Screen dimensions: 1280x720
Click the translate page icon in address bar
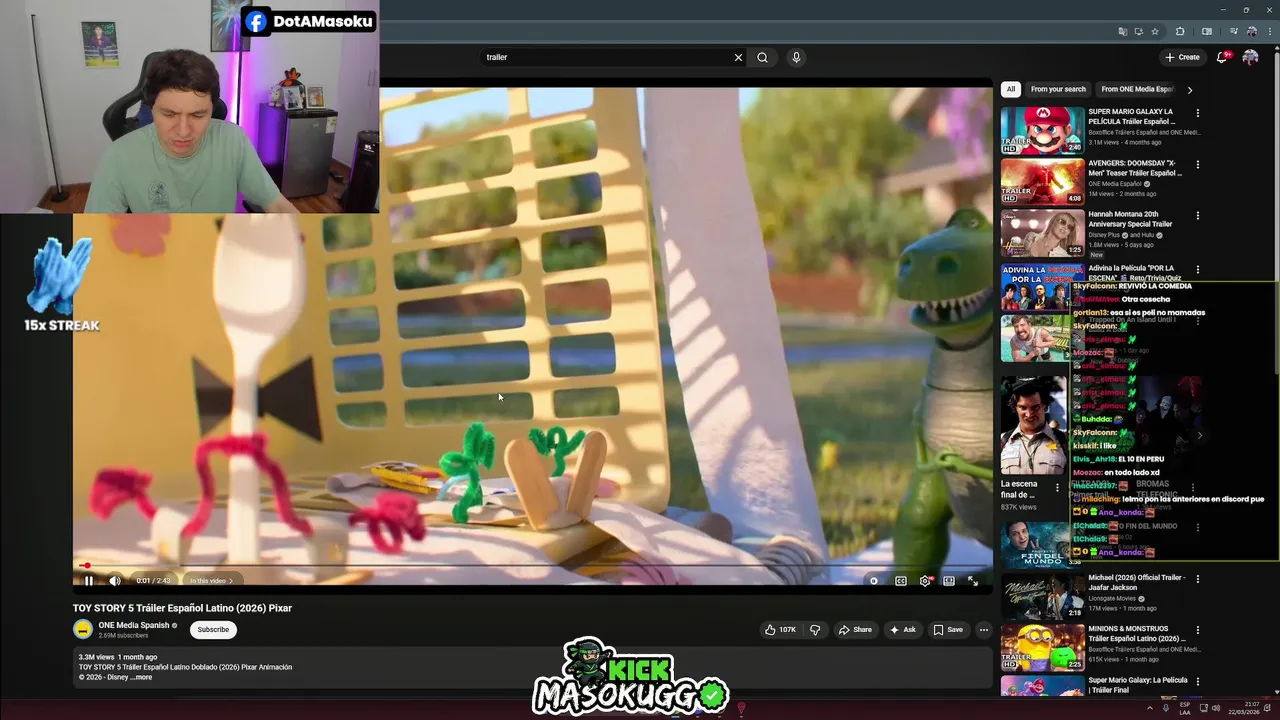(x=1122, y=31)
